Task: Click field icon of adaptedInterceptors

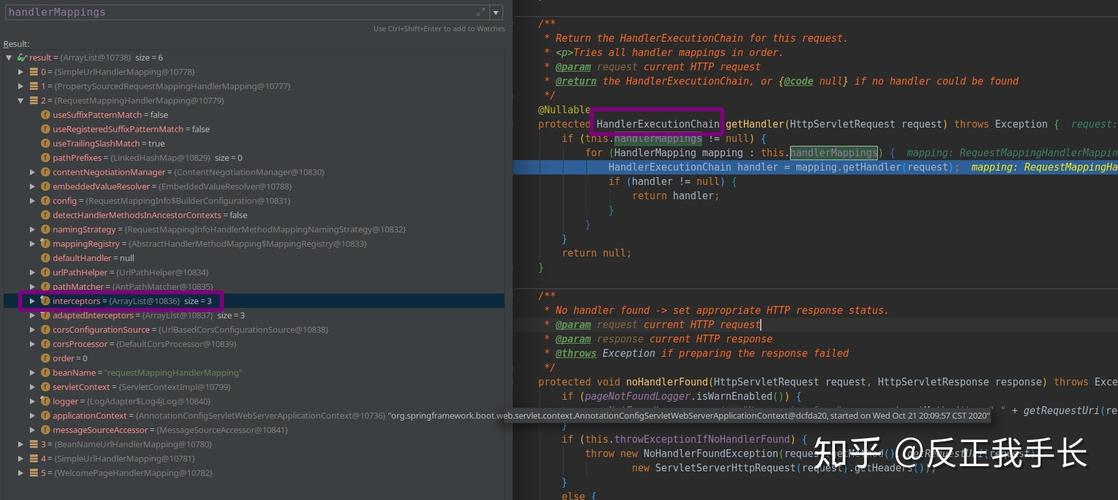Action: (x=46, y=315)
